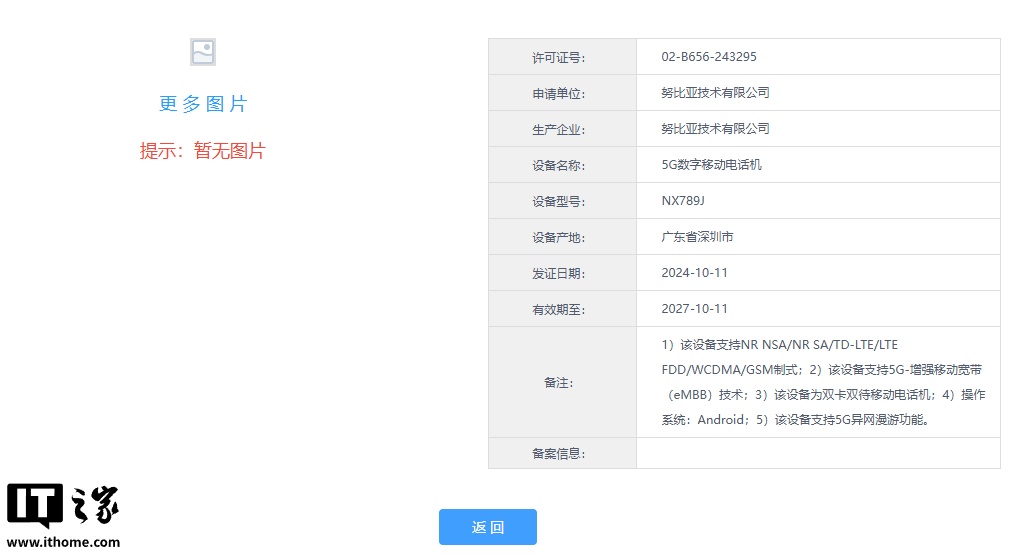The width and height of the screenshot is (1022, 556).
Task: Select the issue date 2024-10-11
Action: coord(694,273)
